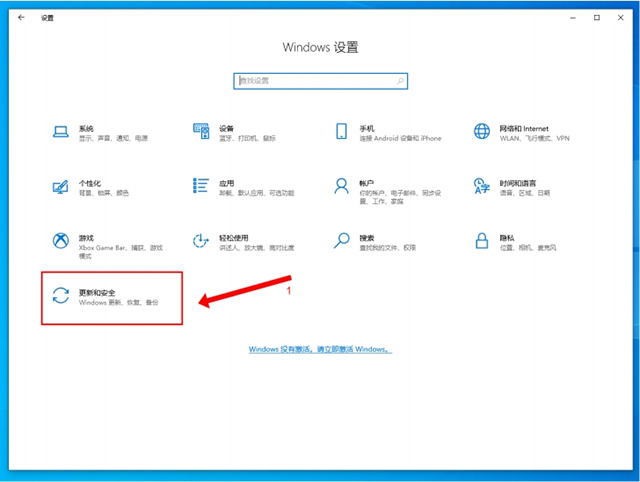Viewport: 640px width, 482px height.
Task: Open the Apps (应用) list icon
Action: pyautogui.click(x=201, y=186)
